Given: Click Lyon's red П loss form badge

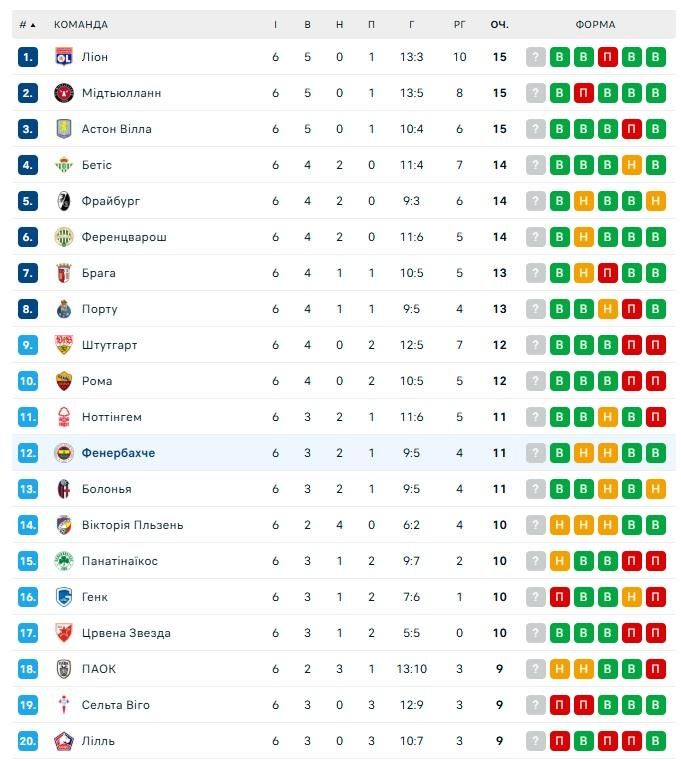Looking at the screenshot, I should pyautogui.click(x=607, y=57).
